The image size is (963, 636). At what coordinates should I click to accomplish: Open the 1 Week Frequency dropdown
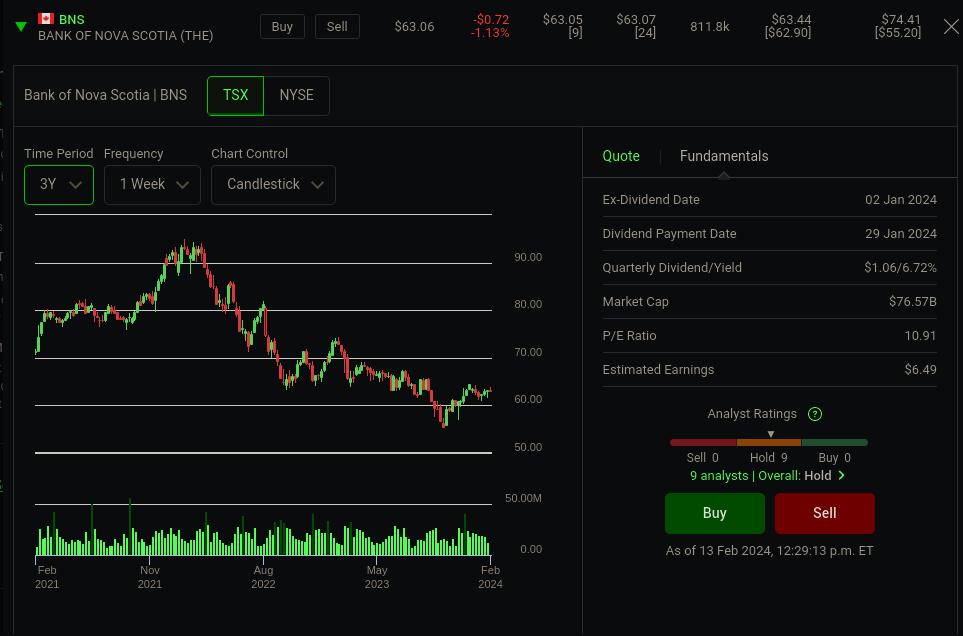[x=152, y=184]
